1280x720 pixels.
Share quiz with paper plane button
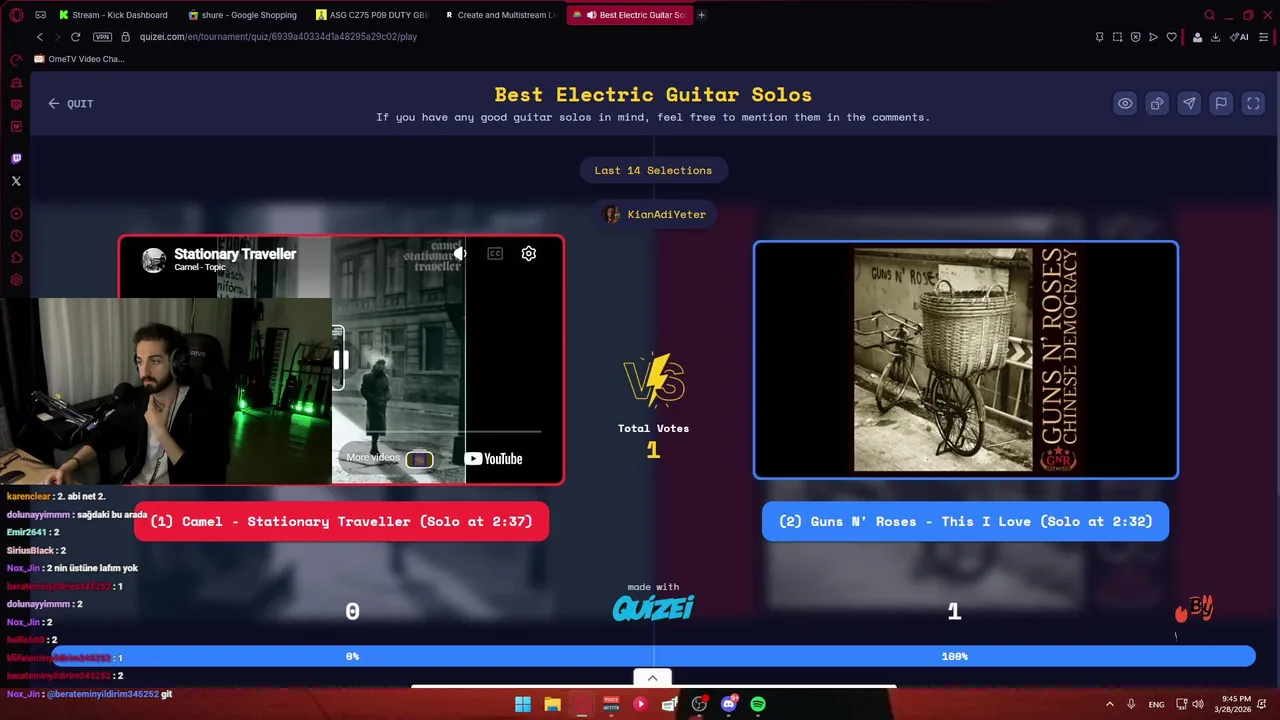tap(1189, 104)
